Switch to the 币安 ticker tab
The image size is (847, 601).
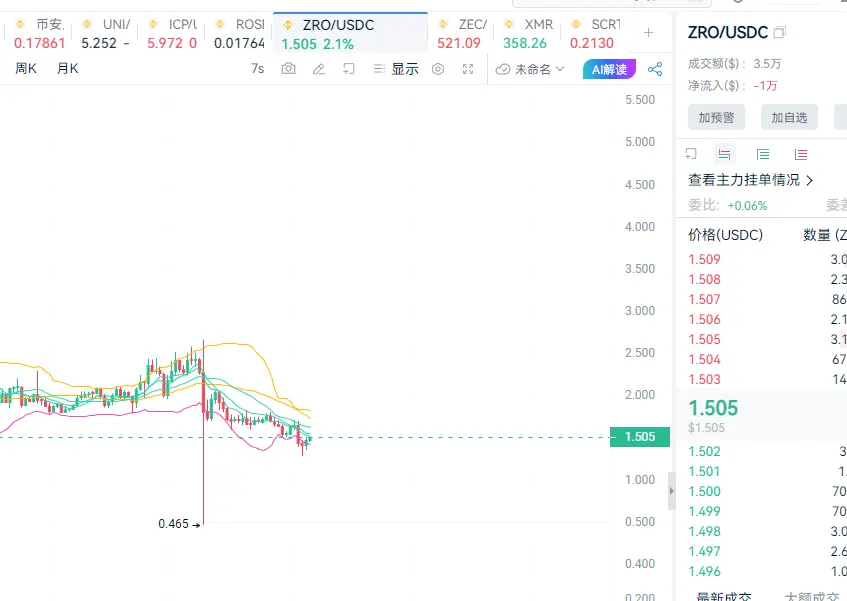pyautogui.click(x=39, y=33)
